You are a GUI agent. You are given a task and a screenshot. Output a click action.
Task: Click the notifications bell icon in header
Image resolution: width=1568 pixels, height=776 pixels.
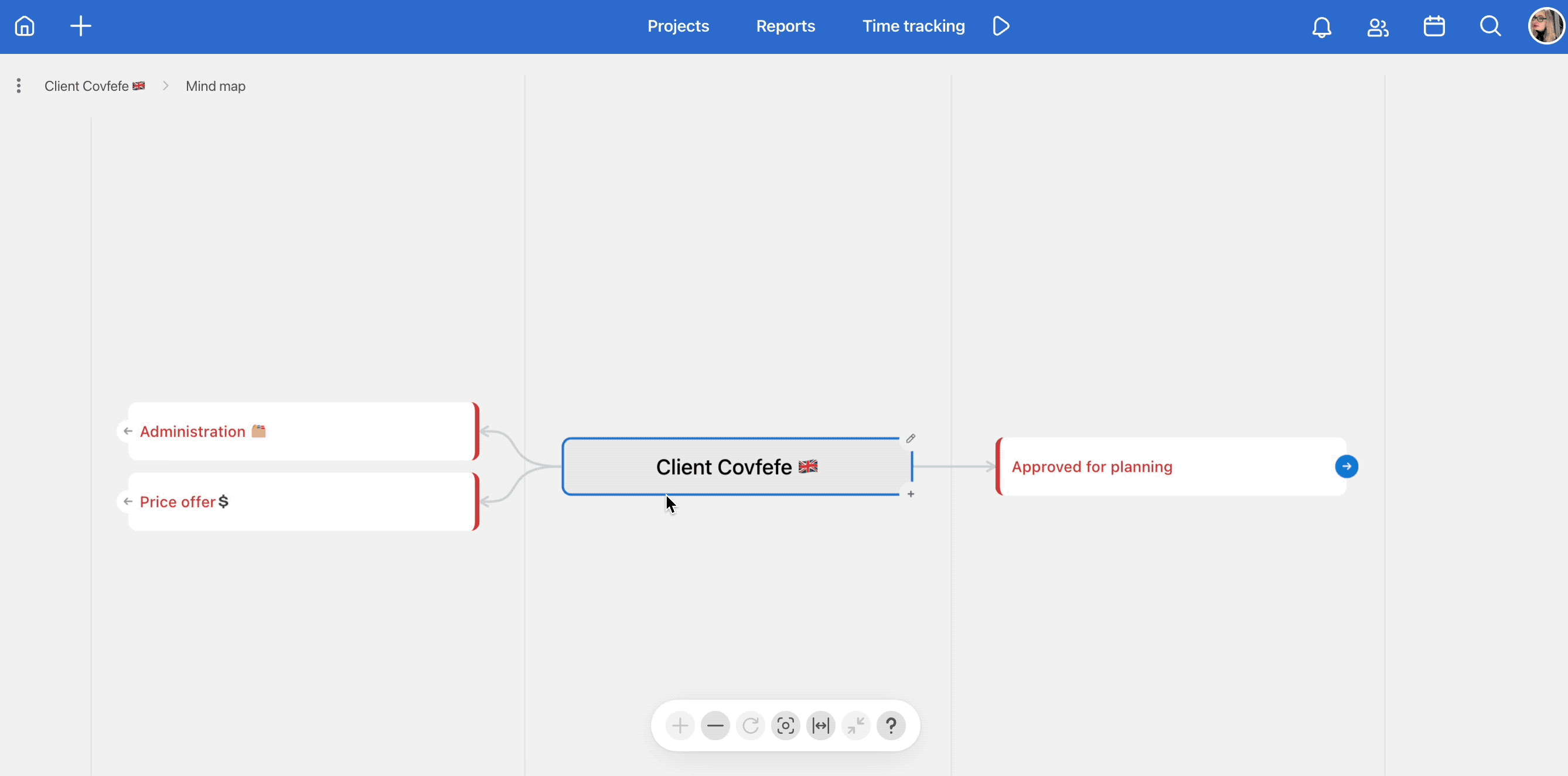[x=1322, y=26]
